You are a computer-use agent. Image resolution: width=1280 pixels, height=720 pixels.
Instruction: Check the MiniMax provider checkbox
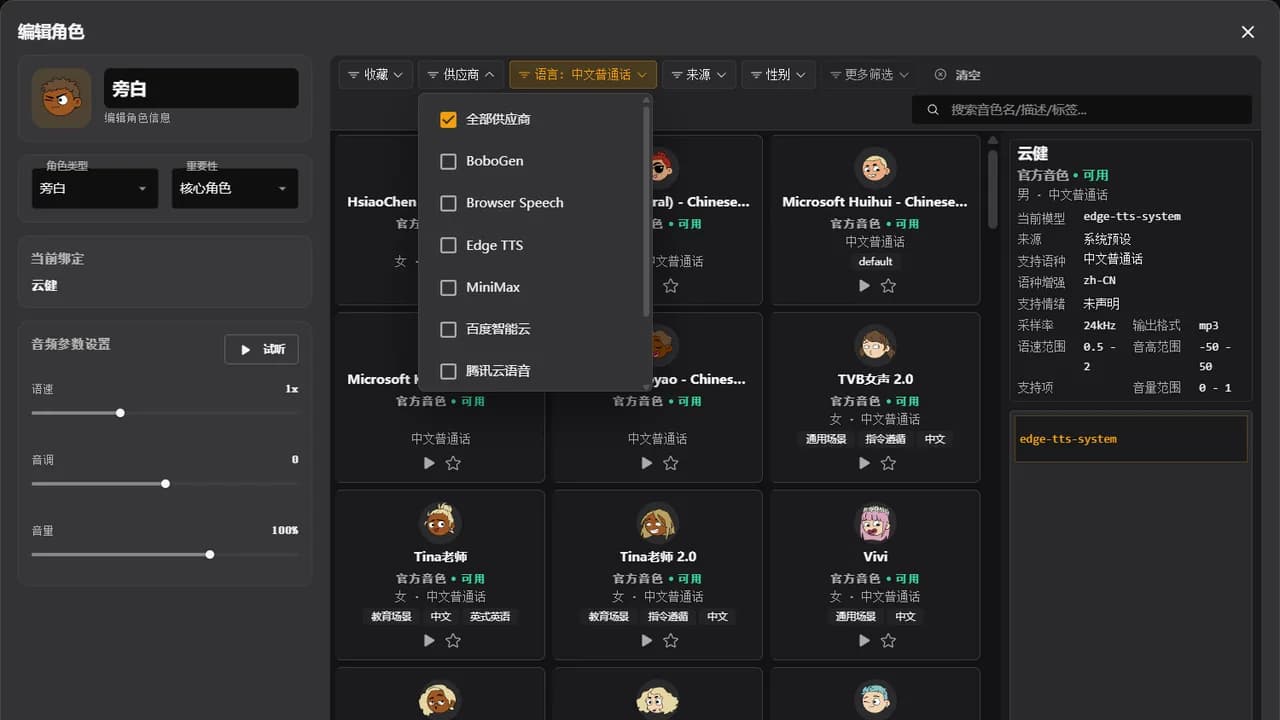(448, 287)
